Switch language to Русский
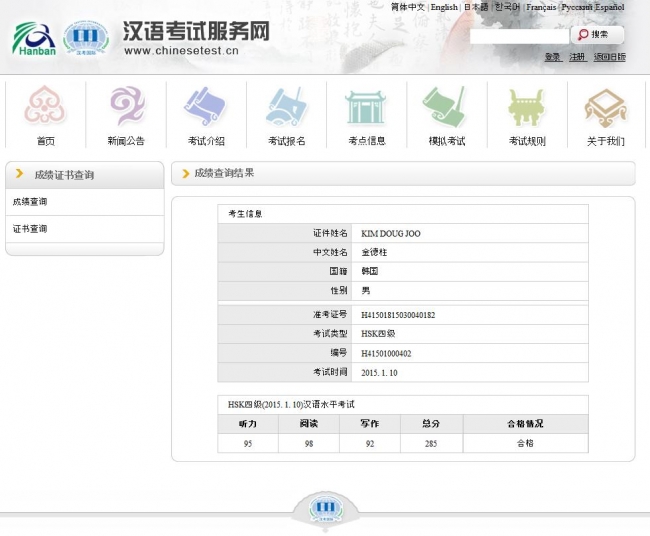 point(577,7)
